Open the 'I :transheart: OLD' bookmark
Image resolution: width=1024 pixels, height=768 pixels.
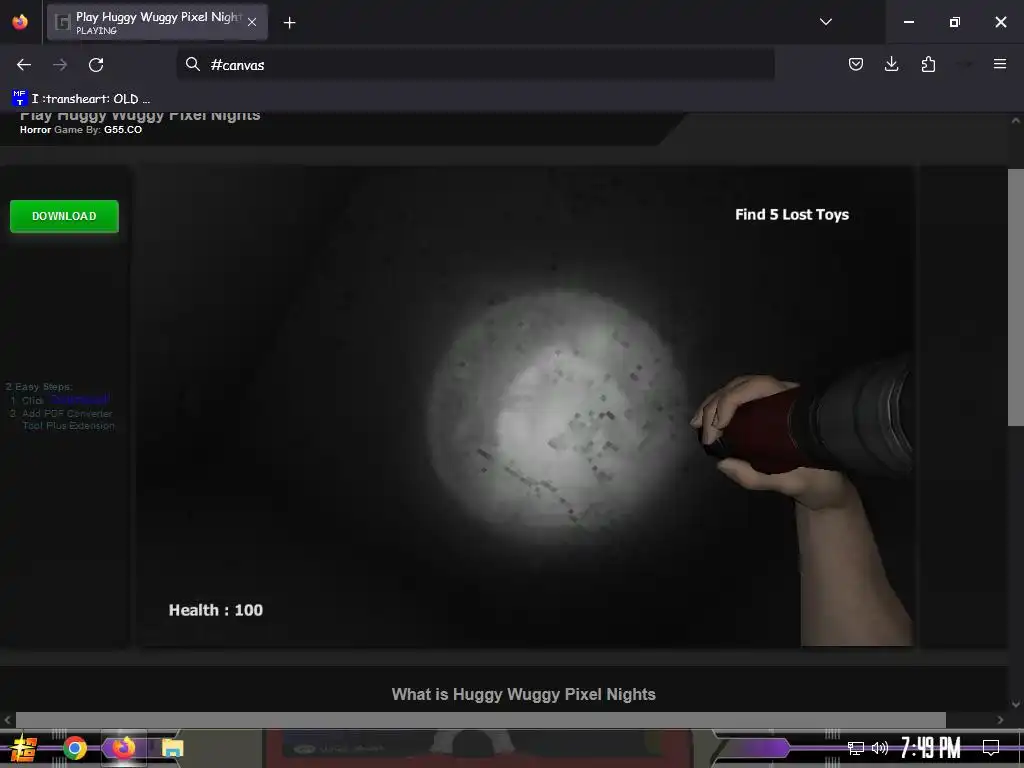pos(81,99)
